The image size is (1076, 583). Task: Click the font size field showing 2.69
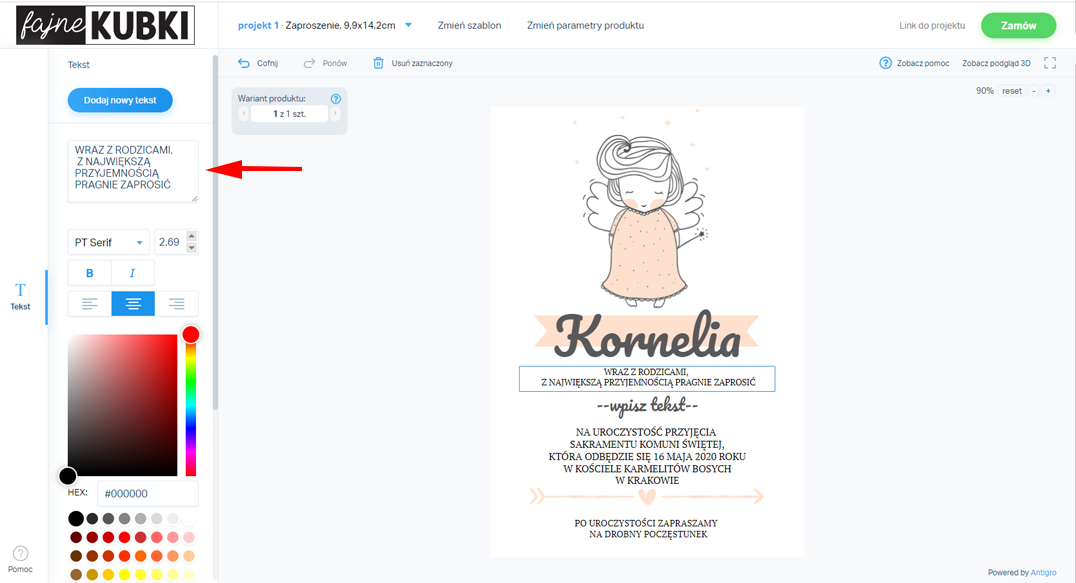point(170,242)
